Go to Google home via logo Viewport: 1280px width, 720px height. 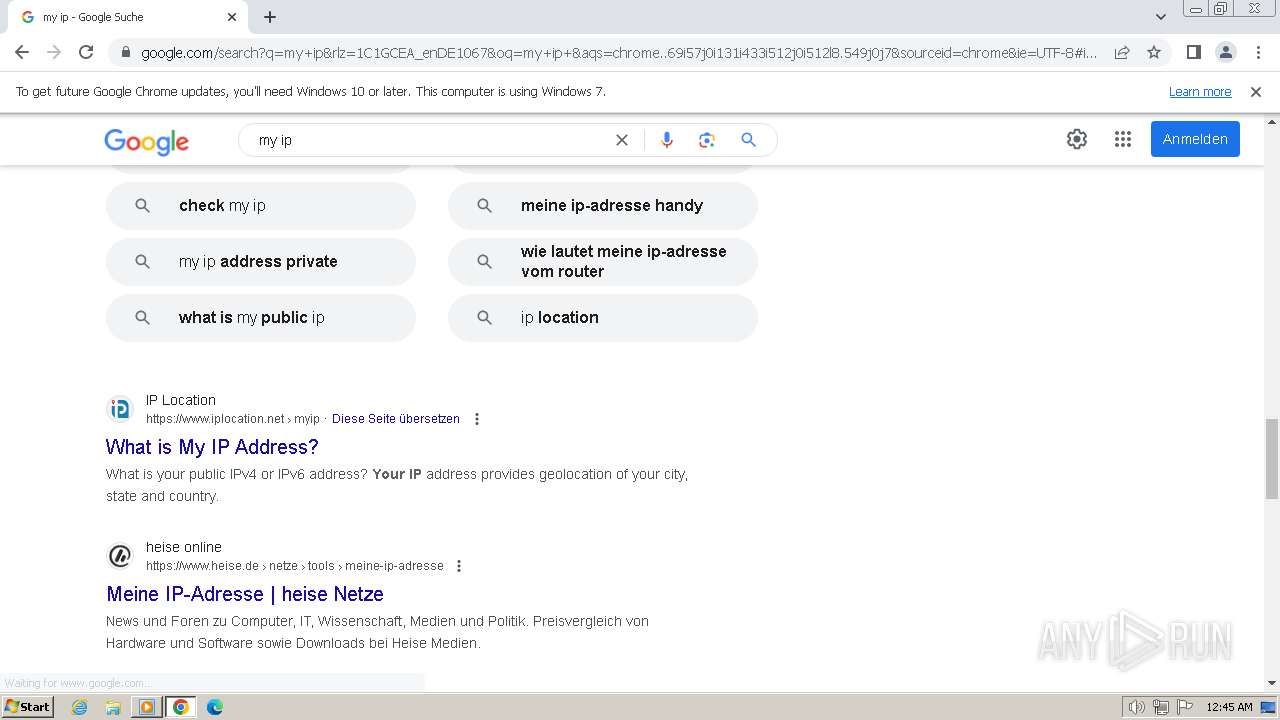[147, 141]
